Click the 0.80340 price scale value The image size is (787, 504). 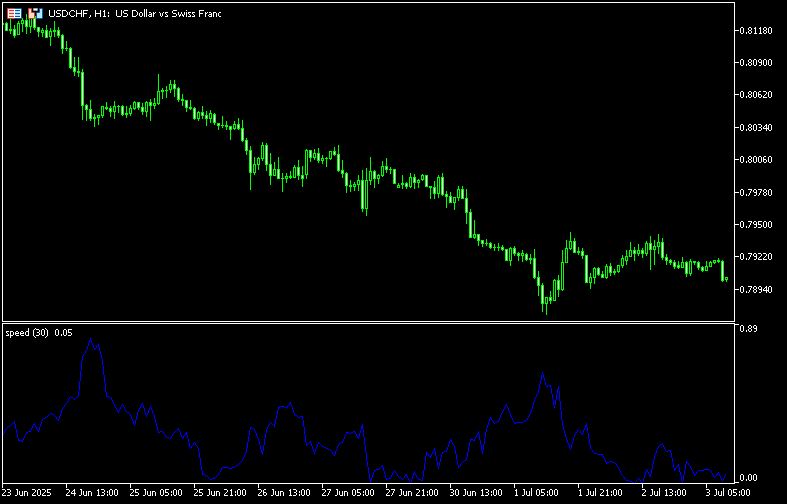click(756, 128)
